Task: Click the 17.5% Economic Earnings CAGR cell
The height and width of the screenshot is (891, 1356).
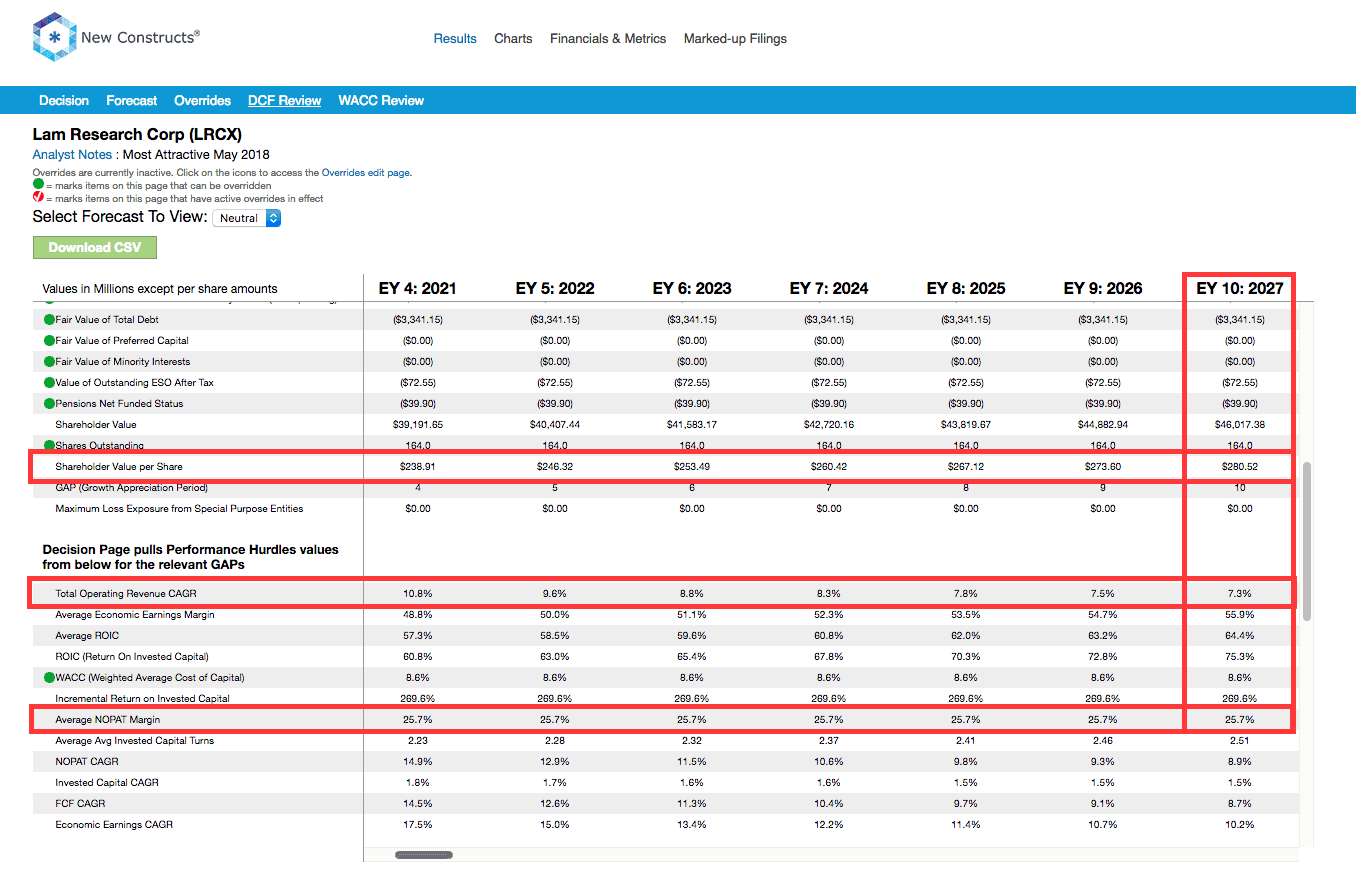Action: 418,825
